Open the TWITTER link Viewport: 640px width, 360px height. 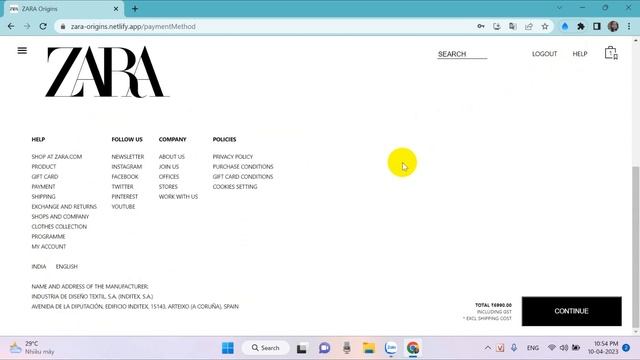122,187
